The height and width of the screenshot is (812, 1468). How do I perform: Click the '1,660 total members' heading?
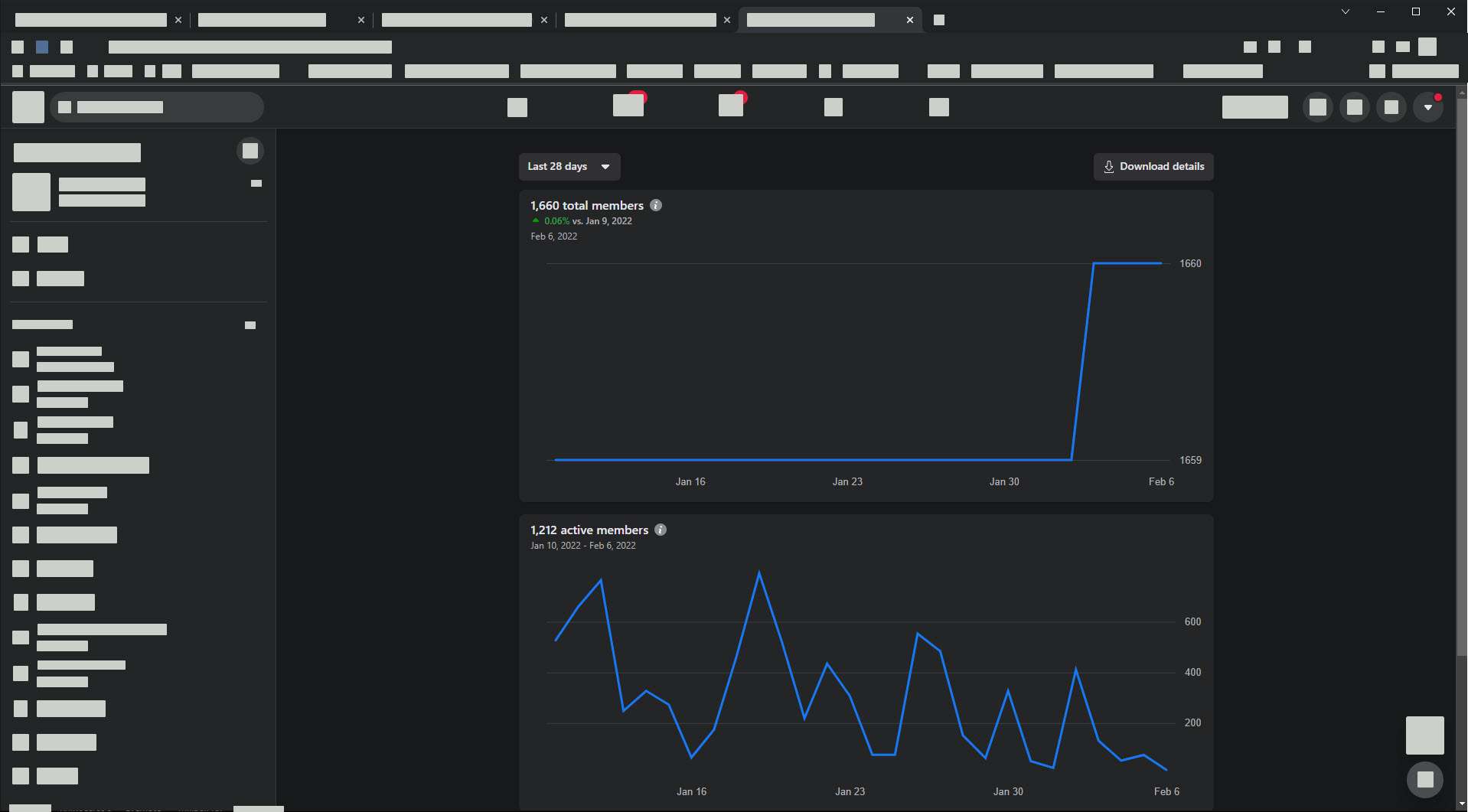[587, 205]
